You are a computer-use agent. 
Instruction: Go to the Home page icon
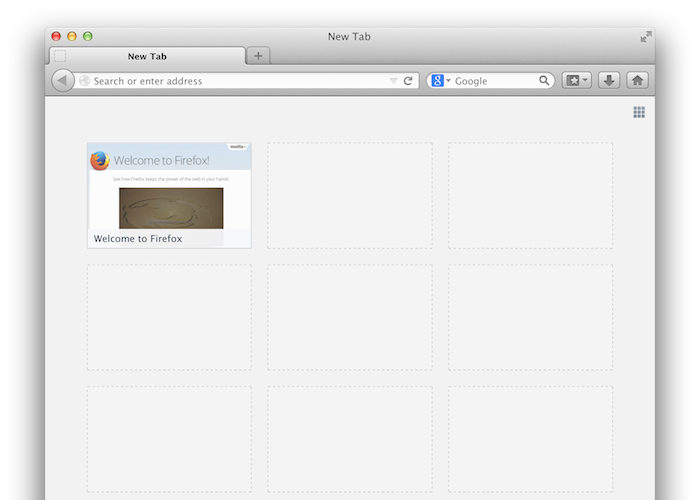coord(636,81)
